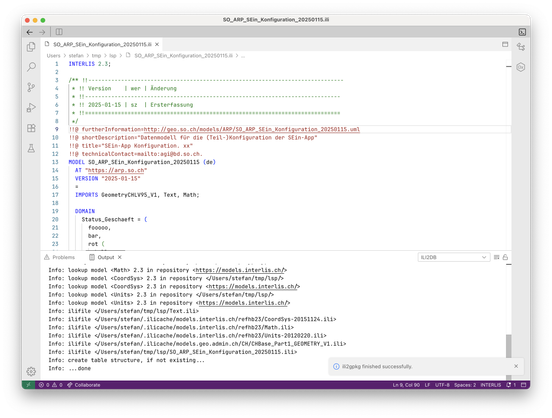Click 'INTERLIS 2.3;' on line 1
This screenshot has width=552, height=418.
click(x=89, y=64)
